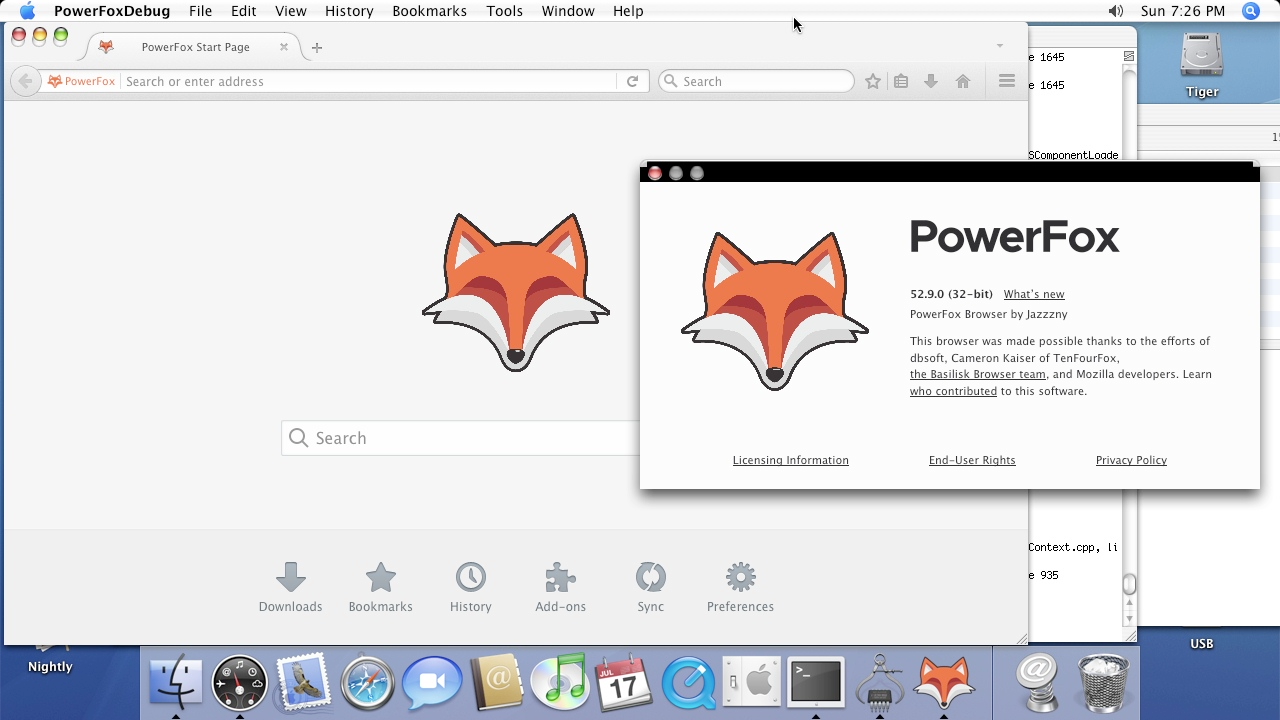Open the Privacy Policy link
Viewport: 1280px width, 720px height.
[x=1131, y=460]
